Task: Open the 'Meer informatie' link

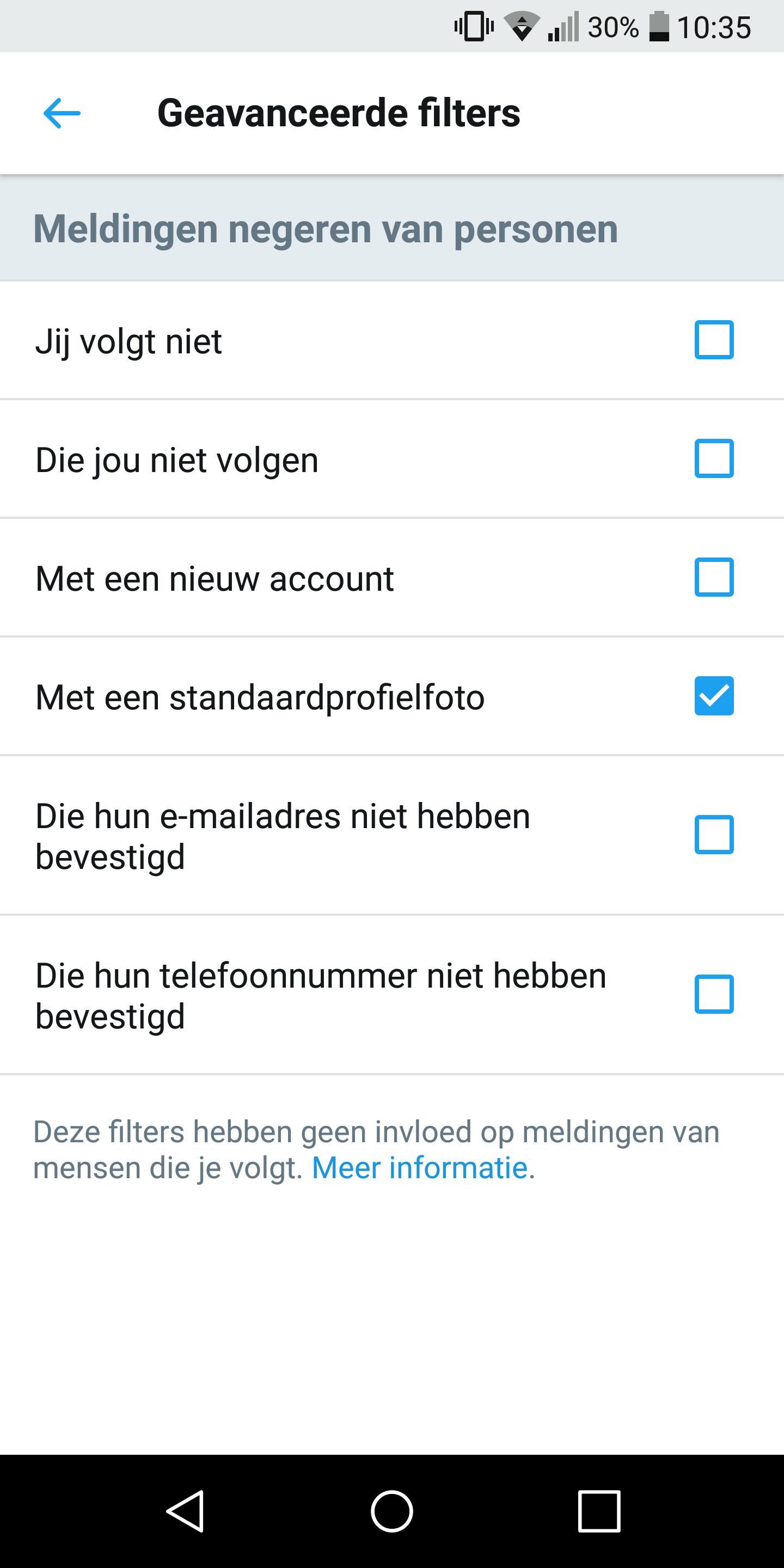Action: point(420,1167)
